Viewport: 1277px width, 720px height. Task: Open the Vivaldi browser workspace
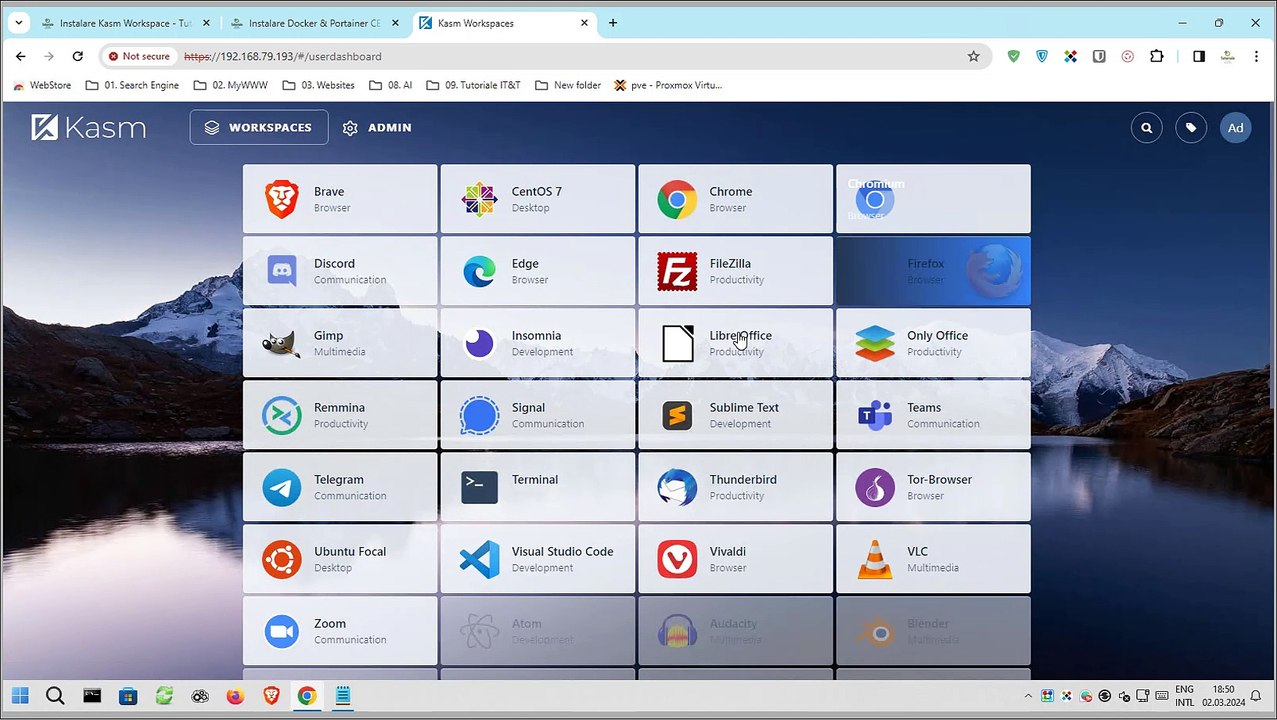[736, 559]
